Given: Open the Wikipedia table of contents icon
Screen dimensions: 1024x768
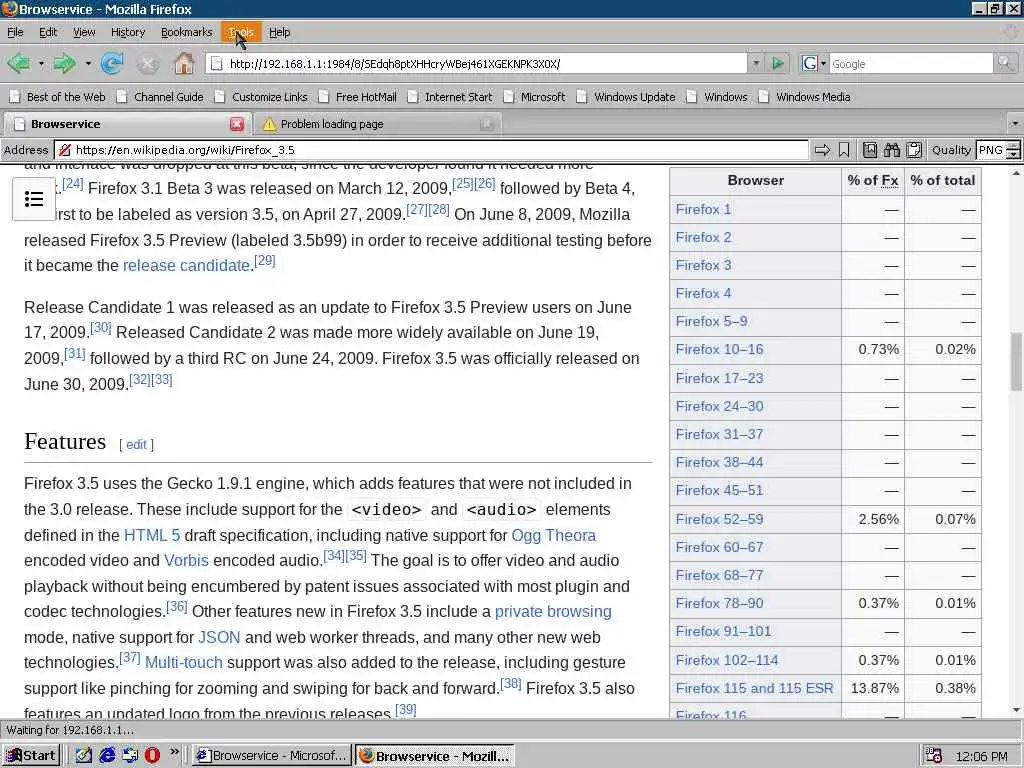Looking at the screenshot, I should click(34, 199).
